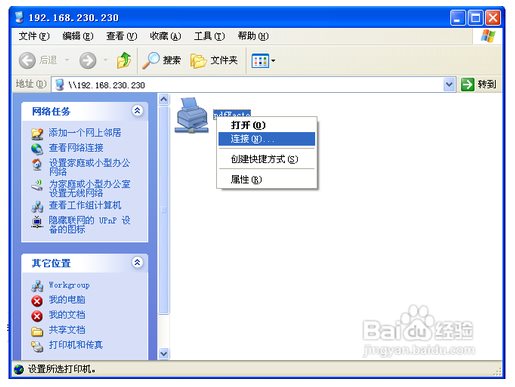Image resolution: width=515 pixels, height=387 pixels.
Task: Click View workgroup computers (查看工作组计算机) link
Action: [85, 205]
